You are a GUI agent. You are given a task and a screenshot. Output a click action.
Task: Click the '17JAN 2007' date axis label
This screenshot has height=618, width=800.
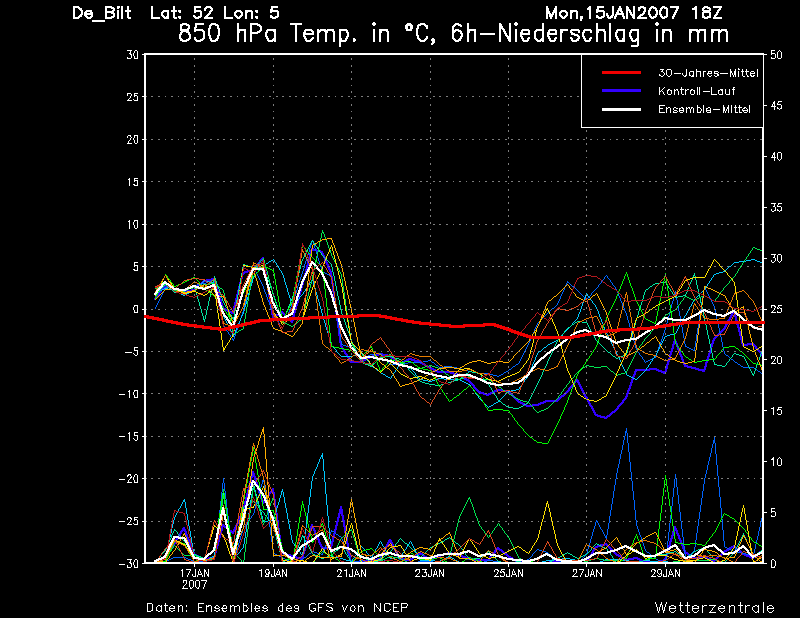[x=194, y=579]
